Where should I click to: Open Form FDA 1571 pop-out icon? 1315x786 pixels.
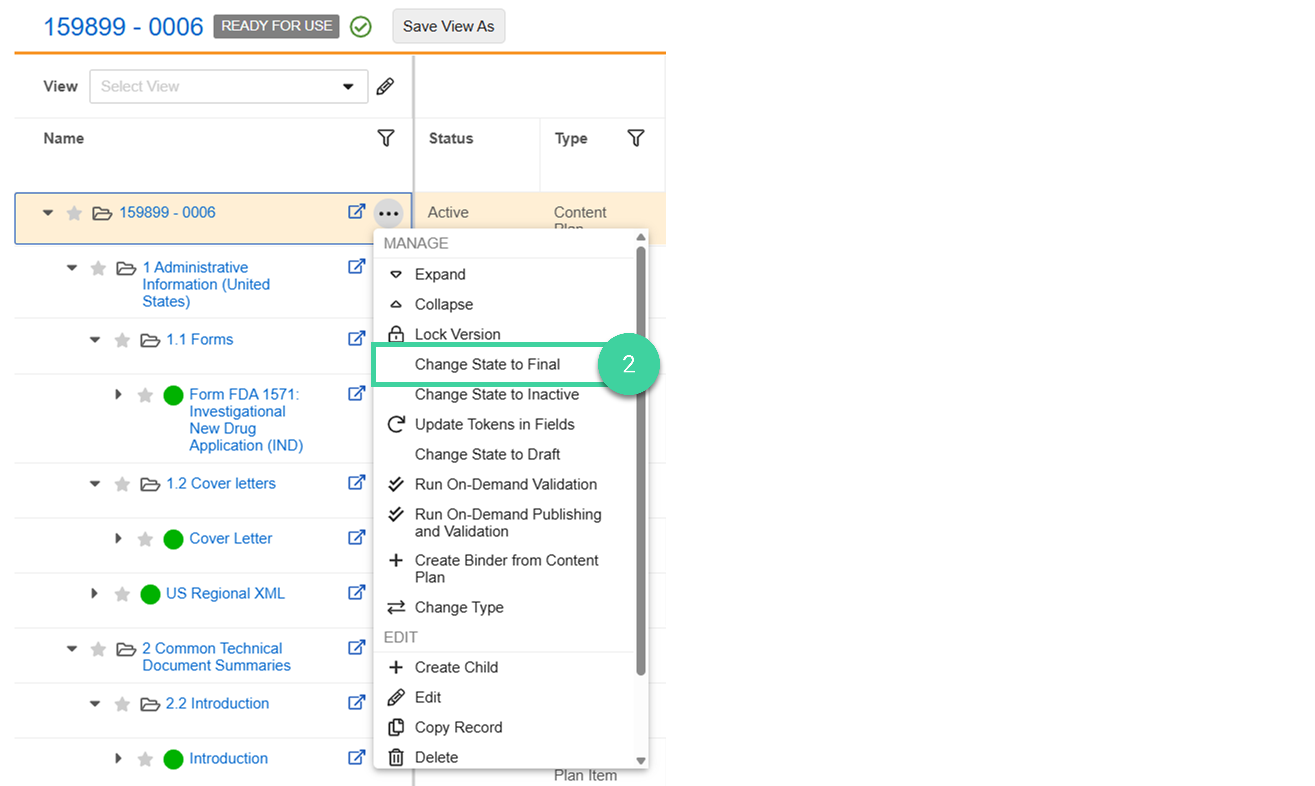pyautogui.click(x=356, y=394)
